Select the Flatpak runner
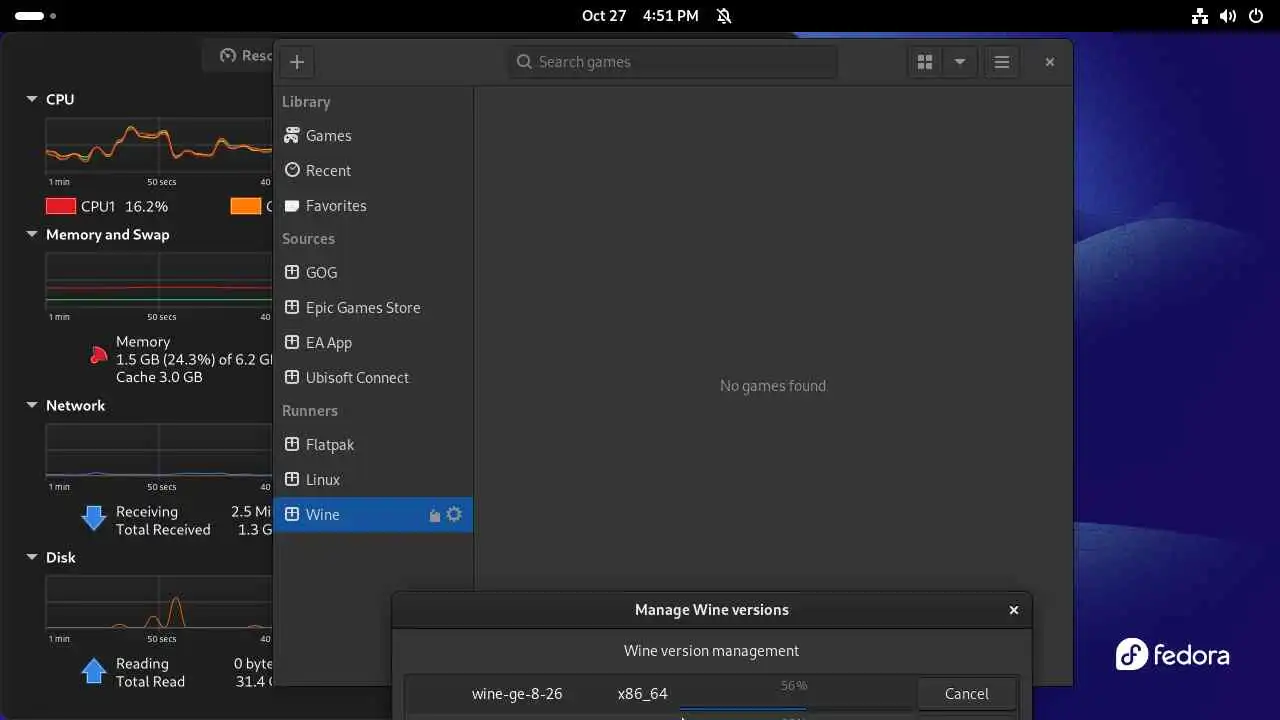 click(373, 445)
